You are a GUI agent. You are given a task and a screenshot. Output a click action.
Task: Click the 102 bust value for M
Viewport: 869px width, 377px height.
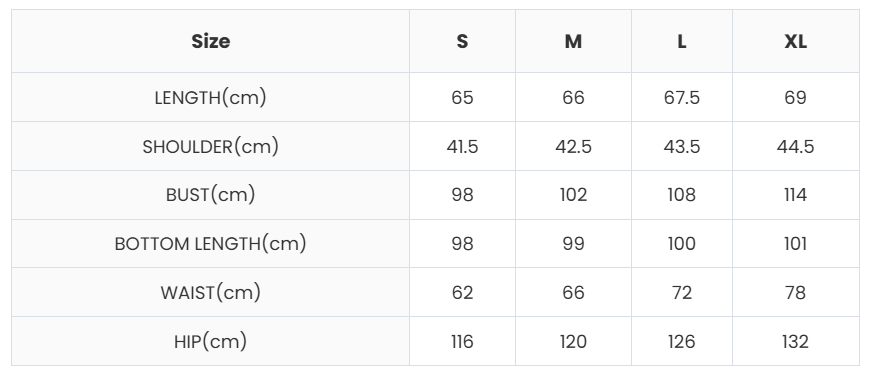point(573,195)
